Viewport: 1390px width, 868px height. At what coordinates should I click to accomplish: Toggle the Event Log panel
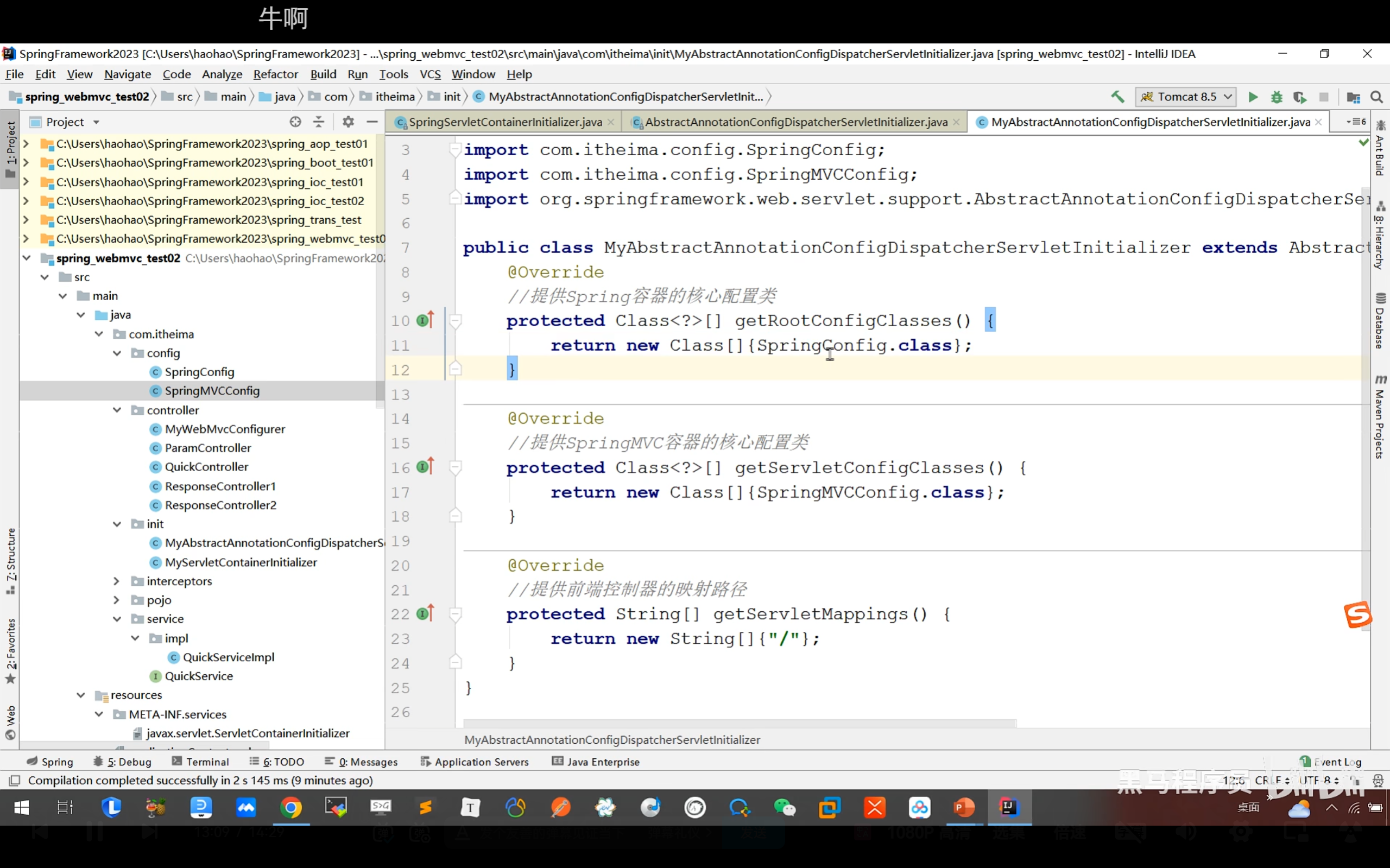coord(1331,762)
